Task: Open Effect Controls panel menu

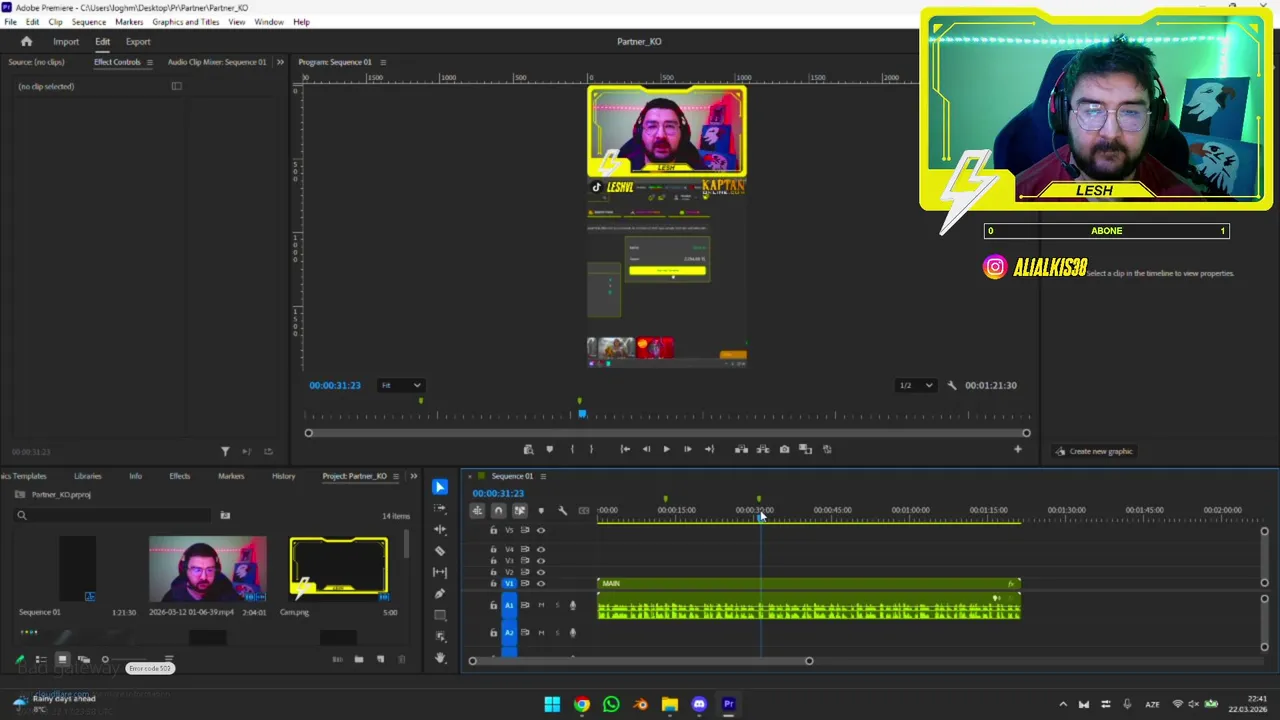Action: (x=150, y=62)
